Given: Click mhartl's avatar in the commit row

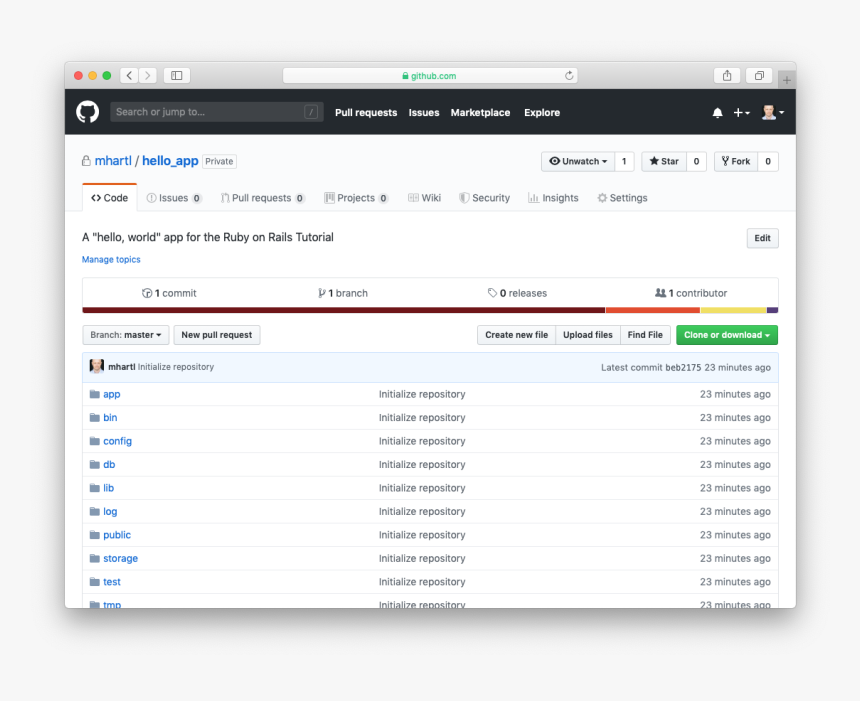Looking at the screenshot, I should tap(97, 366).
